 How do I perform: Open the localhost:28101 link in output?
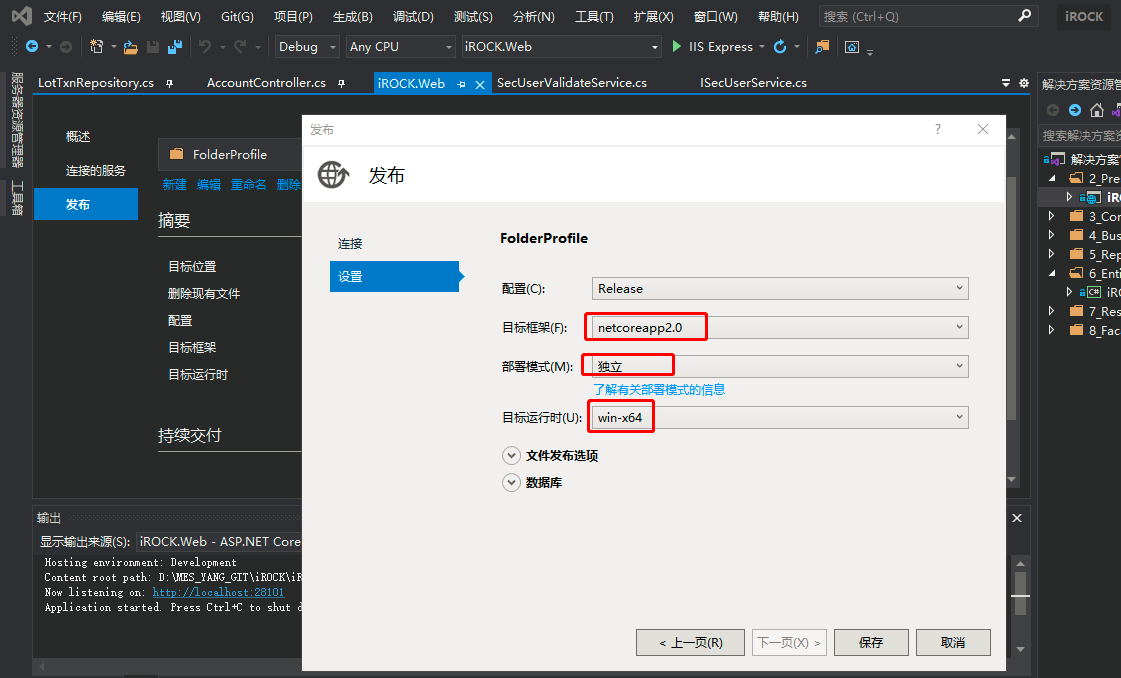coord(218,592)
